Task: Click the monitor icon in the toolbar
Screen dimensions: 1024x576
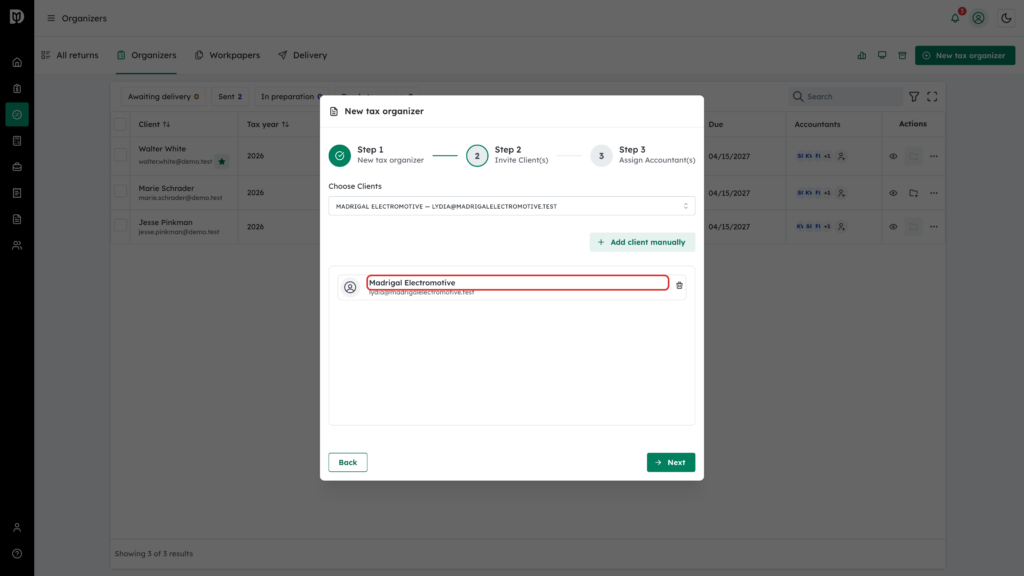Action: tap(882, 56)
